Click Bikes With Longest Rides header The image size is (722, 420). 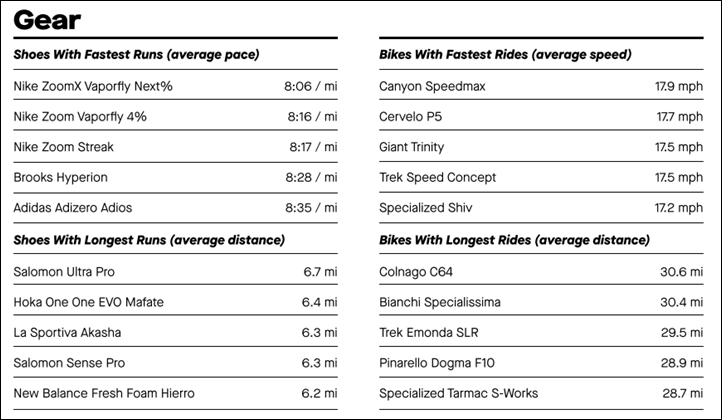tap(514, 240)
